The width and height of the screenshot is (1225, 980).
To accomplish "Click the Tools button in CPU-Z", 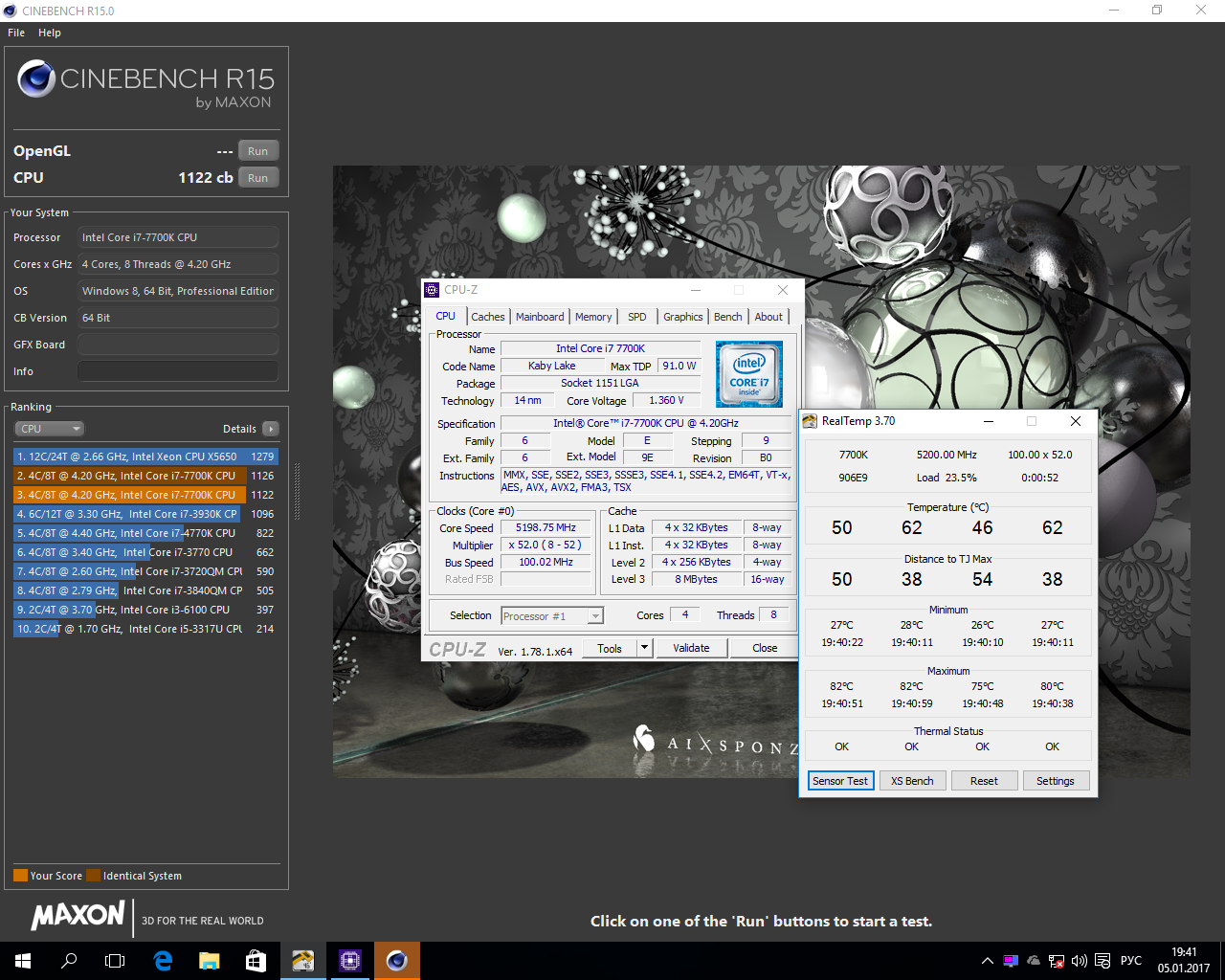I will tap(610, 648).
